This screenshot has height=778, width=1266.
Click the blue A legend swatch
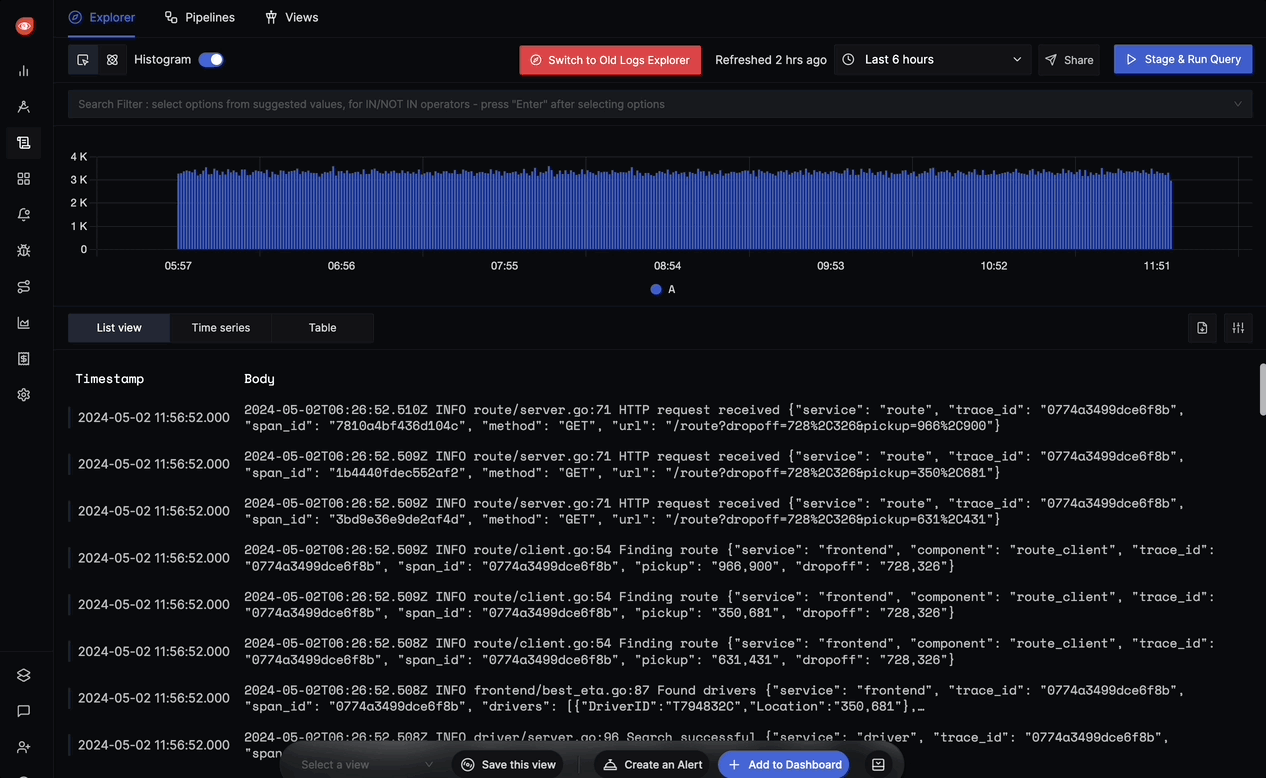coord(656,289)
